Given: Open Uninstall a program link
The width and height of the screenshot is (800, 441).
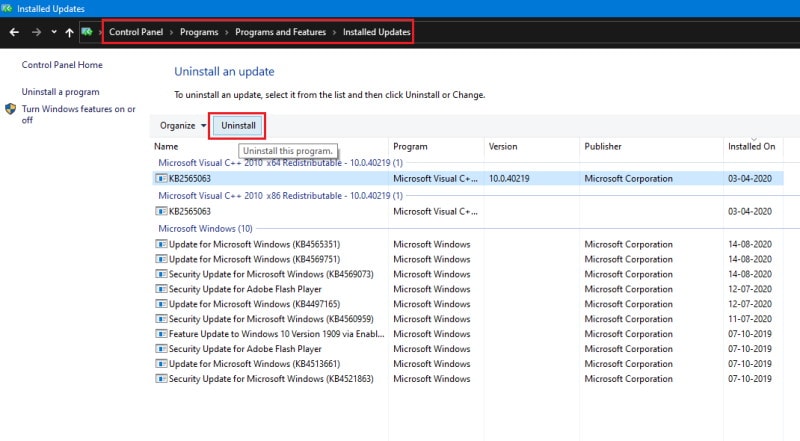Looking at the screenshot, I should pyautogui.click(x=60, y=92).
